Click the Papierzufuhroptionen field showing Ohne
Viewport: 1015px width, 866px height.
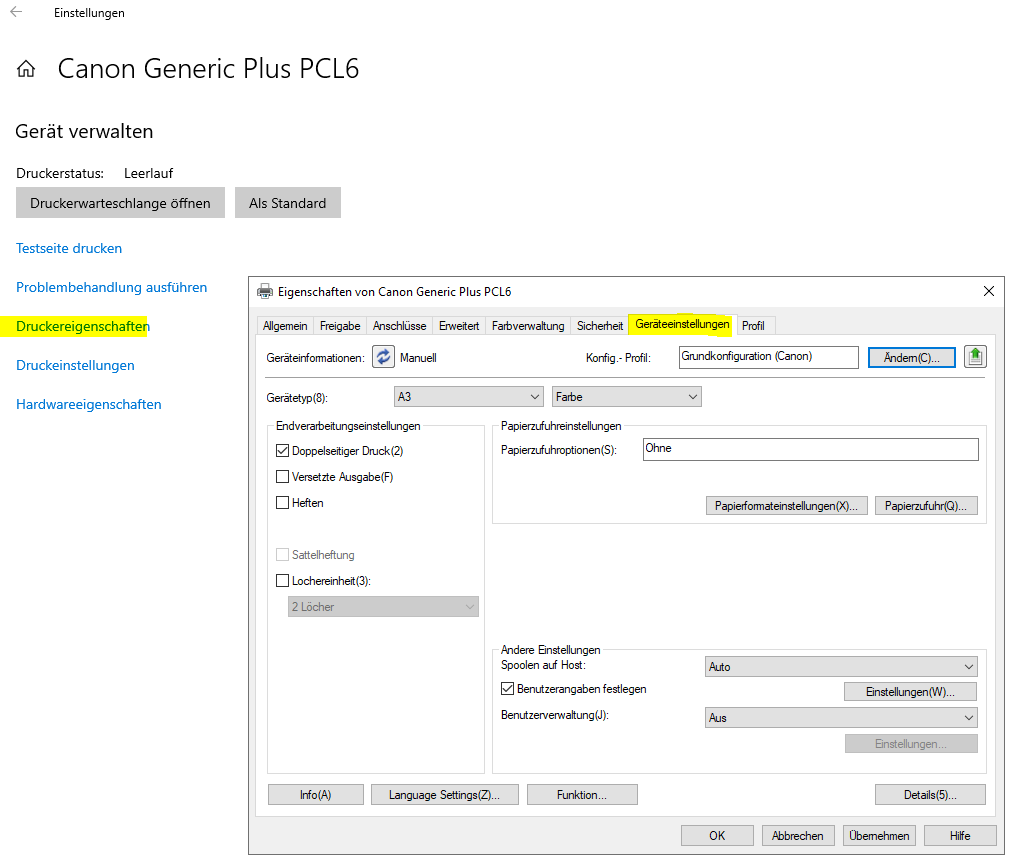coord(810,449)
